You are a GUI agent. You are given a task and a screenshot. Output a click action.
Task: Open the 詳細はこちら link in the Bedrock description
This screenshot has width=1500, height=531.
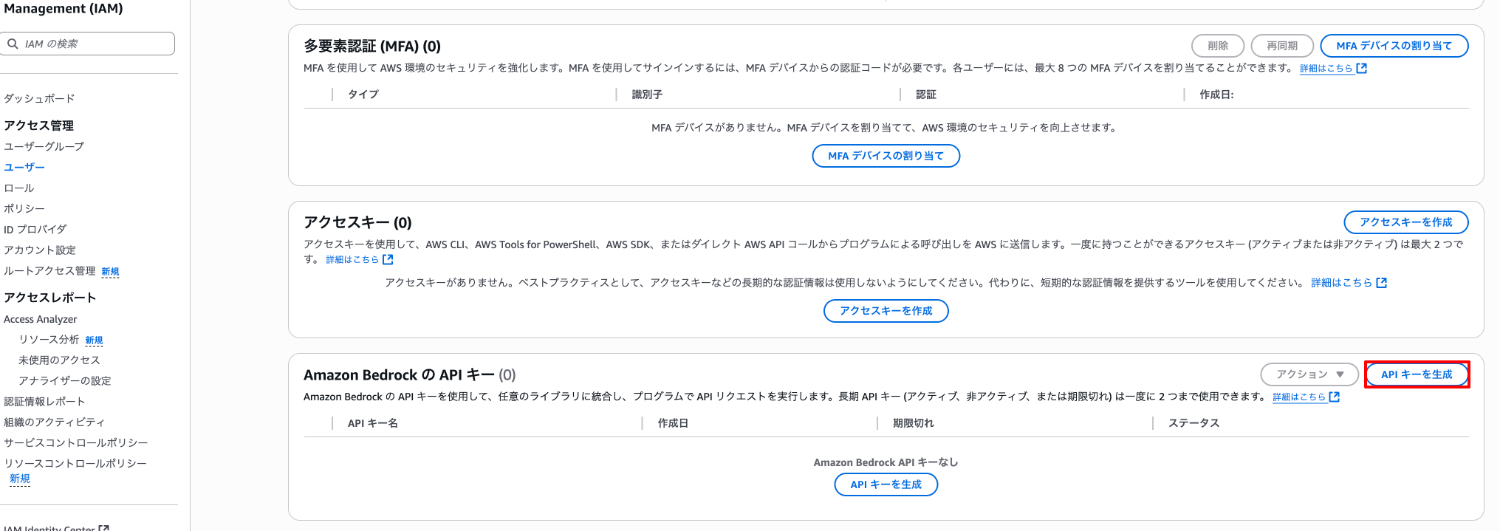point(1299,397)
